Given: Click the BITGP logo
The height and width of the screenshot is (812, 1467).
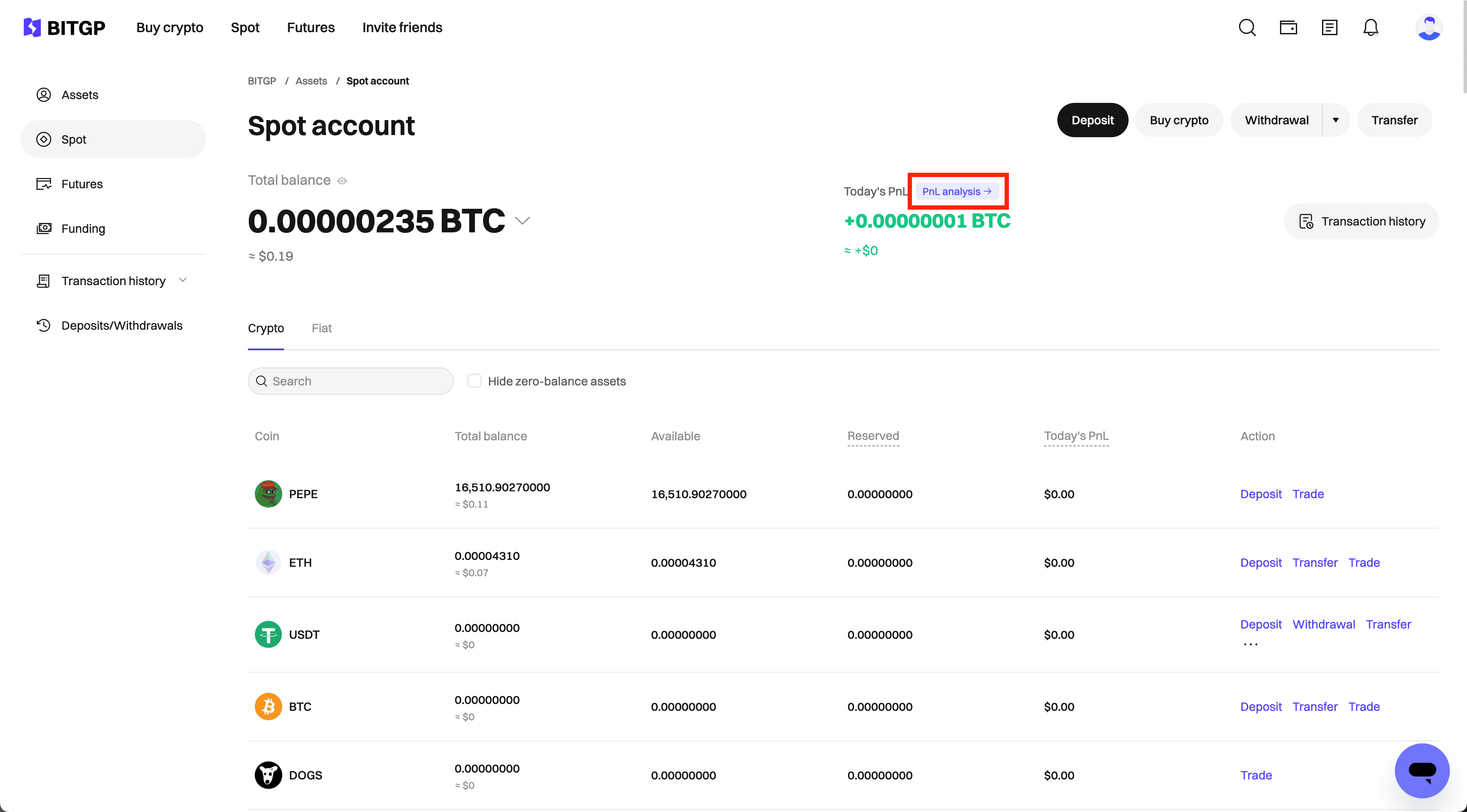Looking at the screenshot, I should point(64,27).
